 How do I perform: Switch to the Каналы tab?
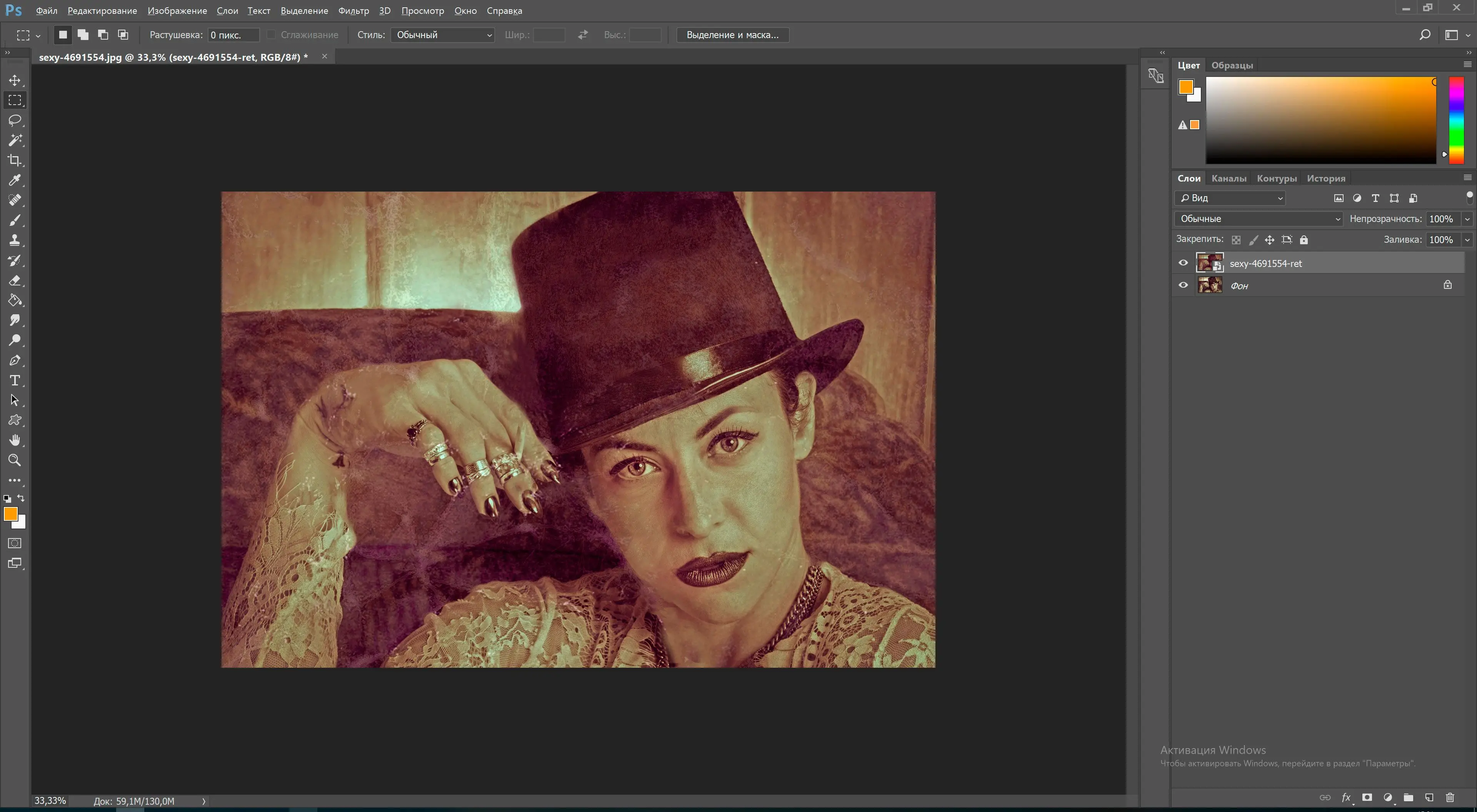click(1228, 178)
